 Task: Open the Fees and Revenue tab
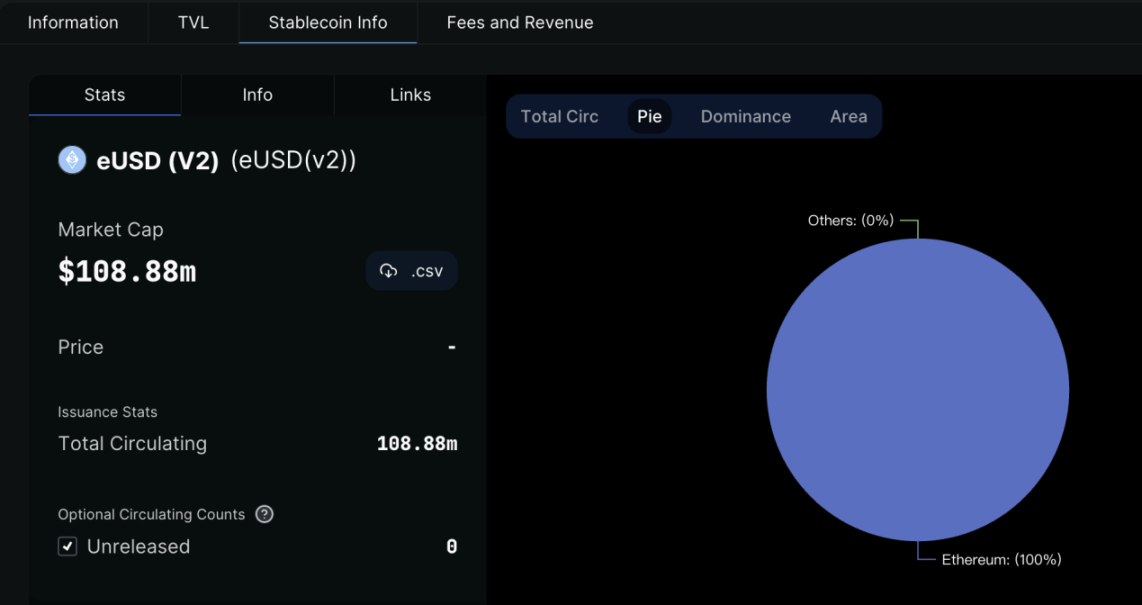[519, 22]
